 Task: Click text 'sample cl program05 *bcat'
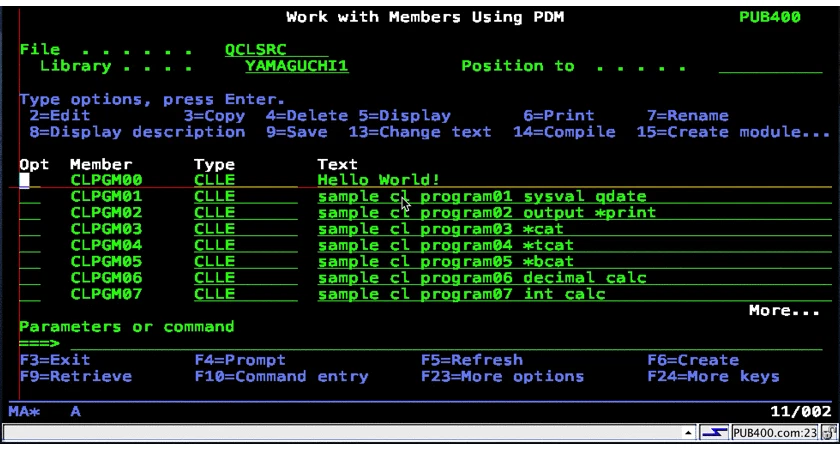coord(446,261)
